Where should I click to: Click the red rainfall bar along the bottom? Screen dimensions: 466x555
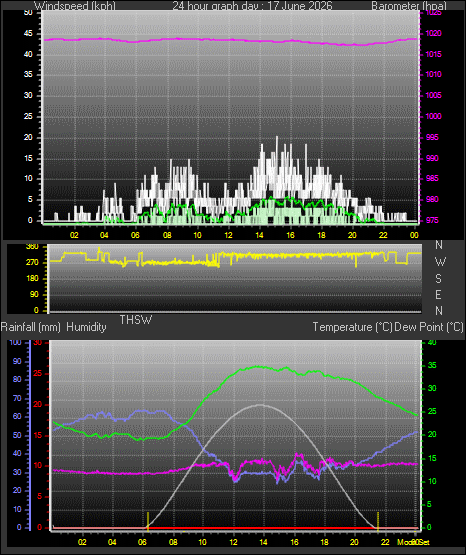tap(262, 528)
